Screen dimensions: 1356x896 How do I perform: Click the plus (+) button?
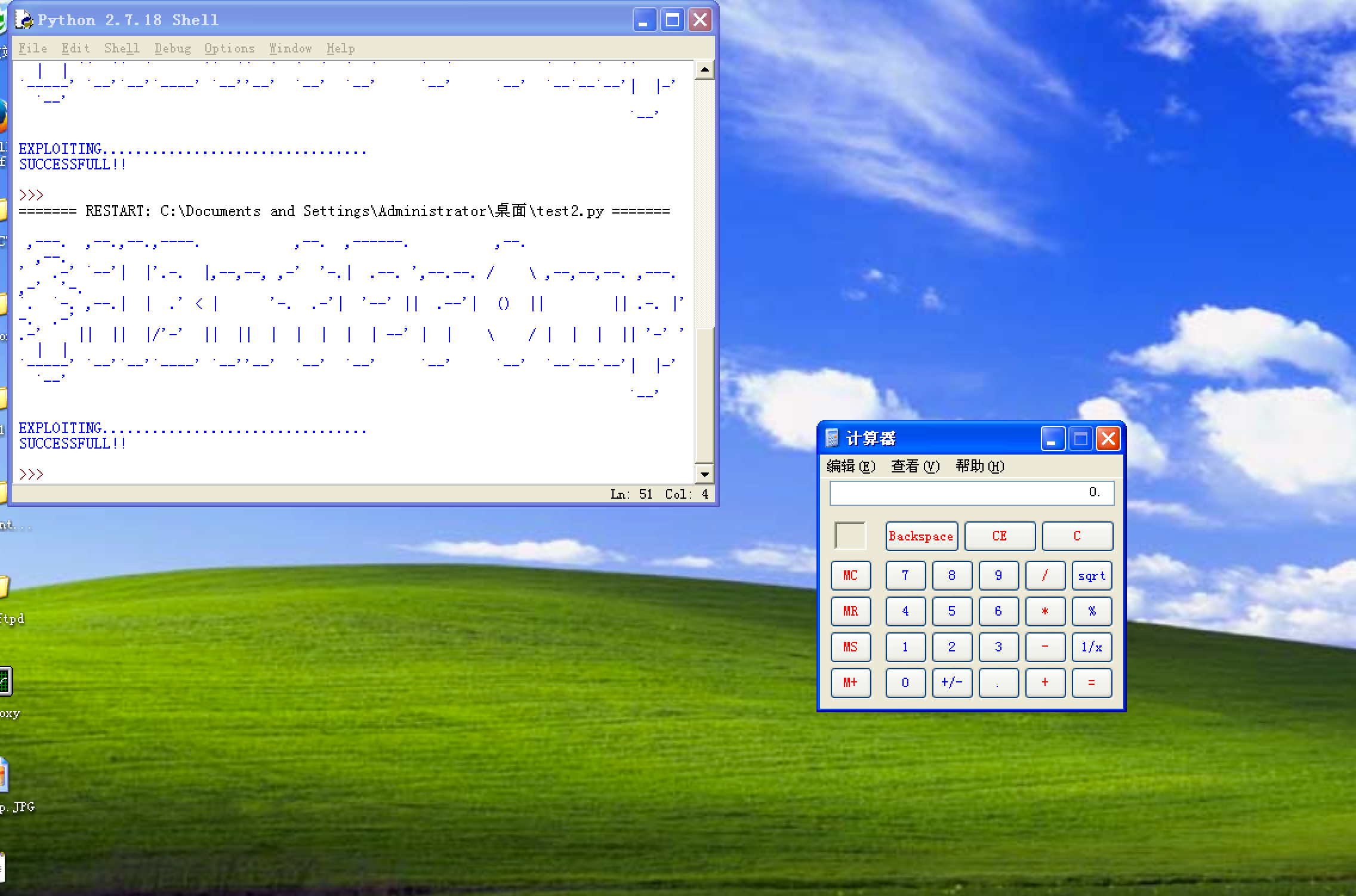pyautogui.click(x=1045, y=683)
